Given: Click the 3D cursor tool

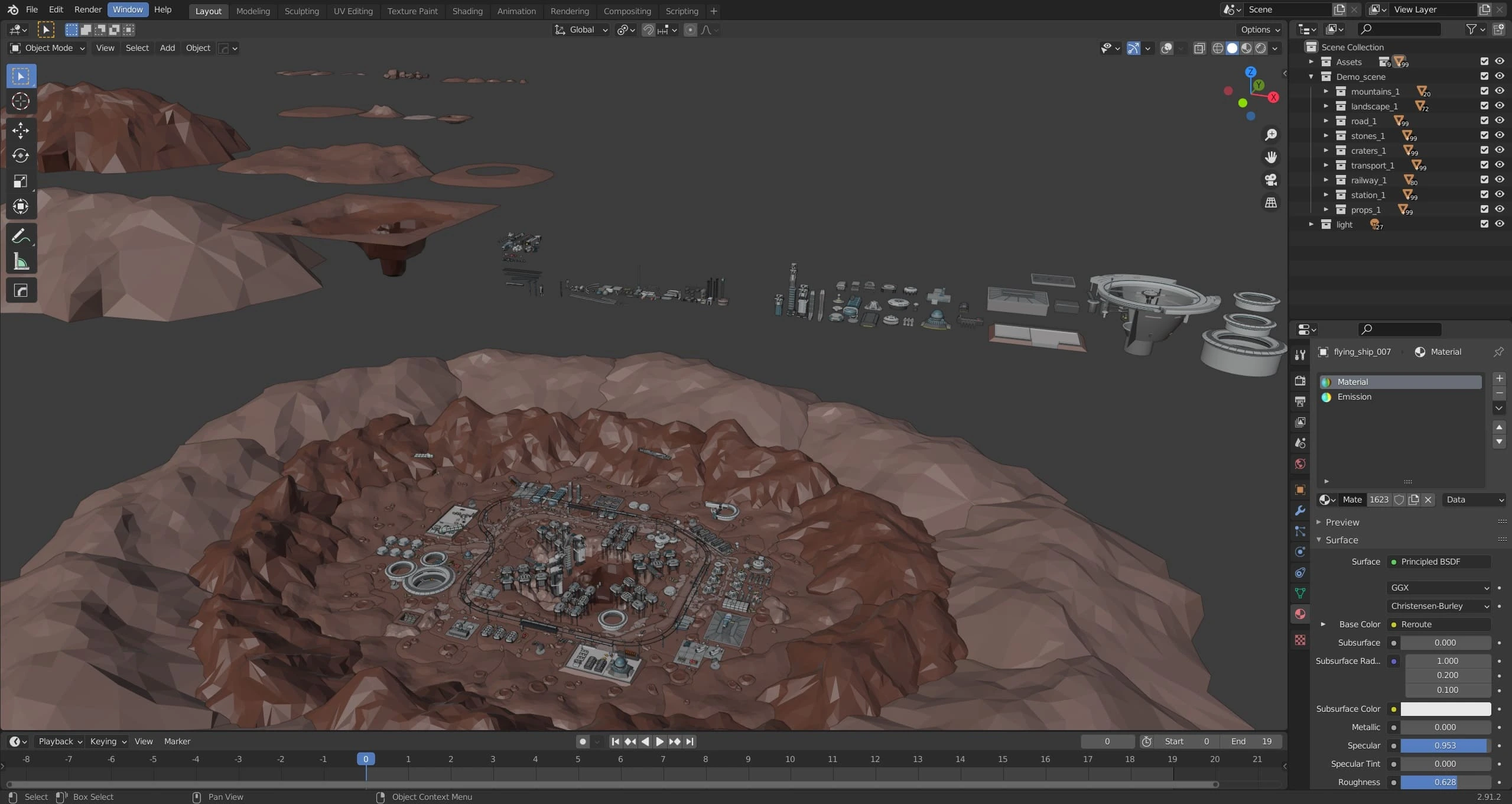Looking at the screenshot, I should click(21, 102).
